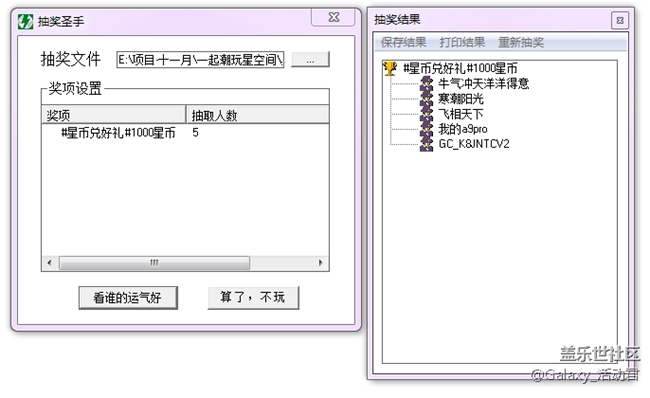Image resolution: width=650 pixels, height=398 pixels.
Task: Click the 抽奖文件 path input field
Action: 200,60
